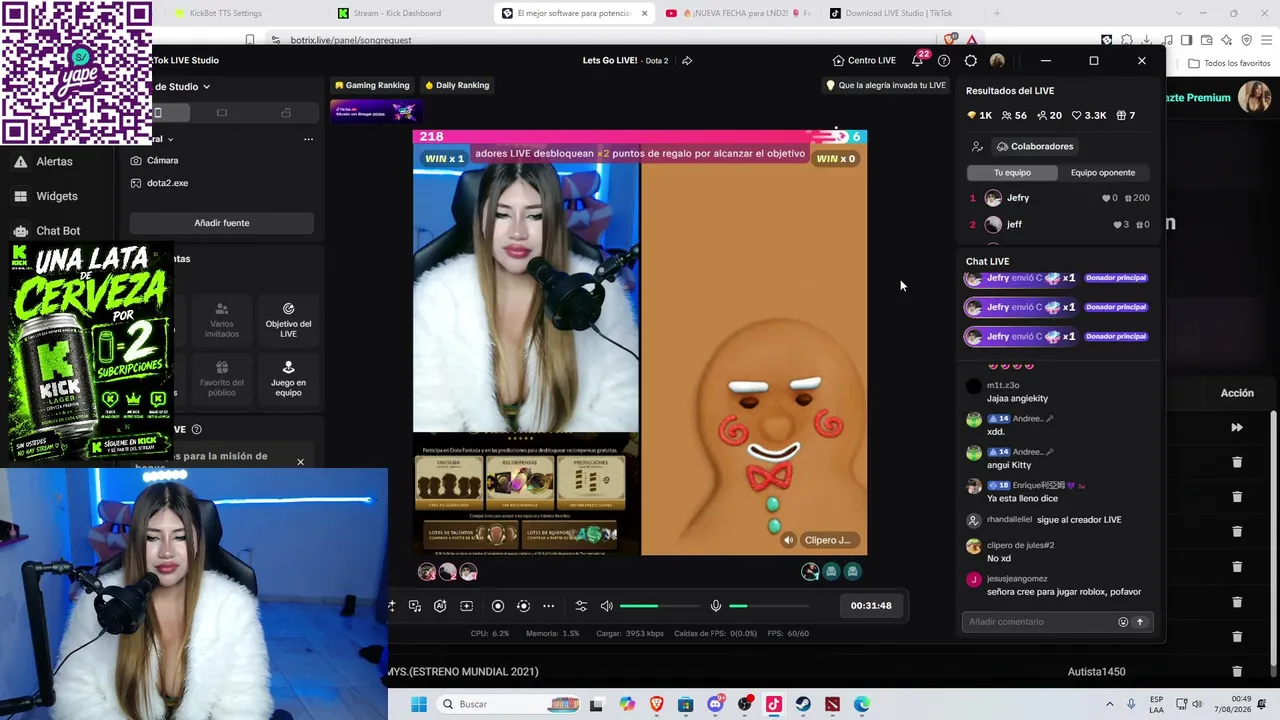Click the add-screen icon in bottom toolbar
1280x720 pixels.
[466, 606]
